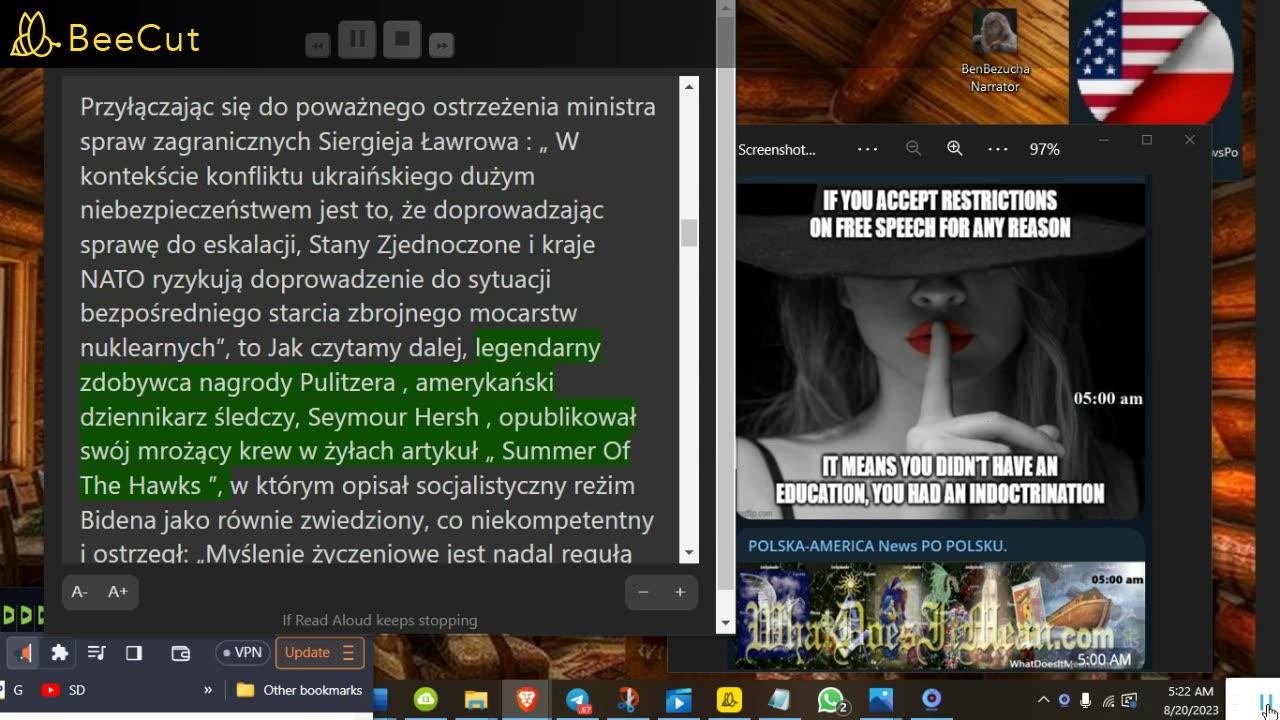Screen dimensions: 1280x720
Task: Click the Read Aloud text scrollbar up arrow
Action: click(x=689, y=87)
